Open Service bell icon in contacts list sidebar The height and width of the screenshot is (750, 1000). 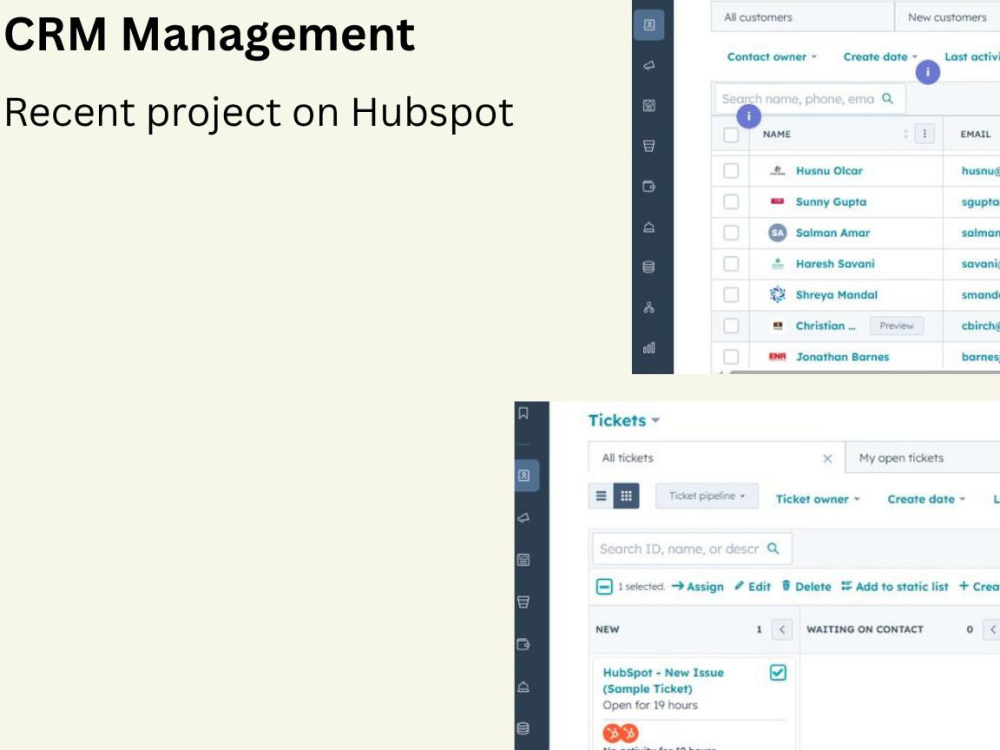[649, 227]
